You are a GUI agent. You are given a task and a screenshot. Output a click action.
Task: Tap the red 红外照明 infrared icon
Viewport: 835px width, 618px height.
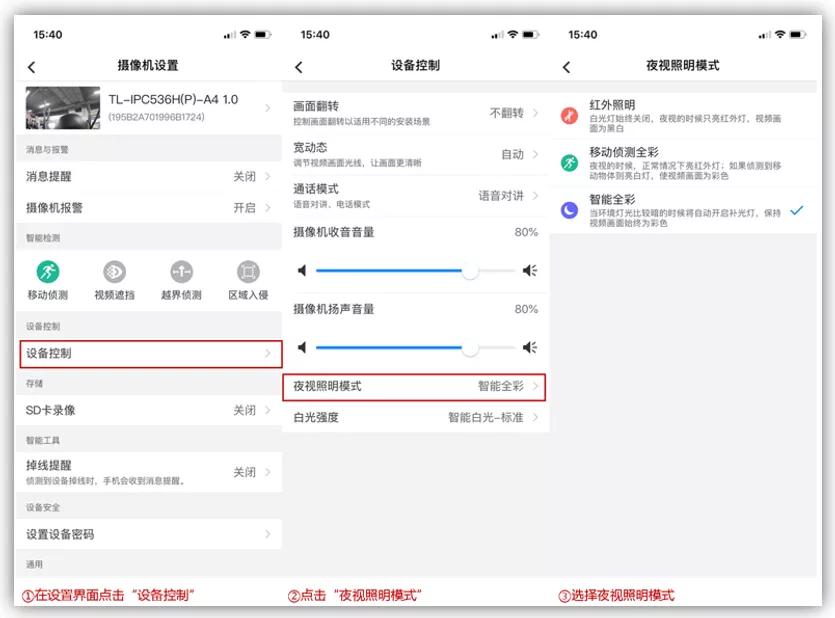pyautogui.click(x=568, y=115)
